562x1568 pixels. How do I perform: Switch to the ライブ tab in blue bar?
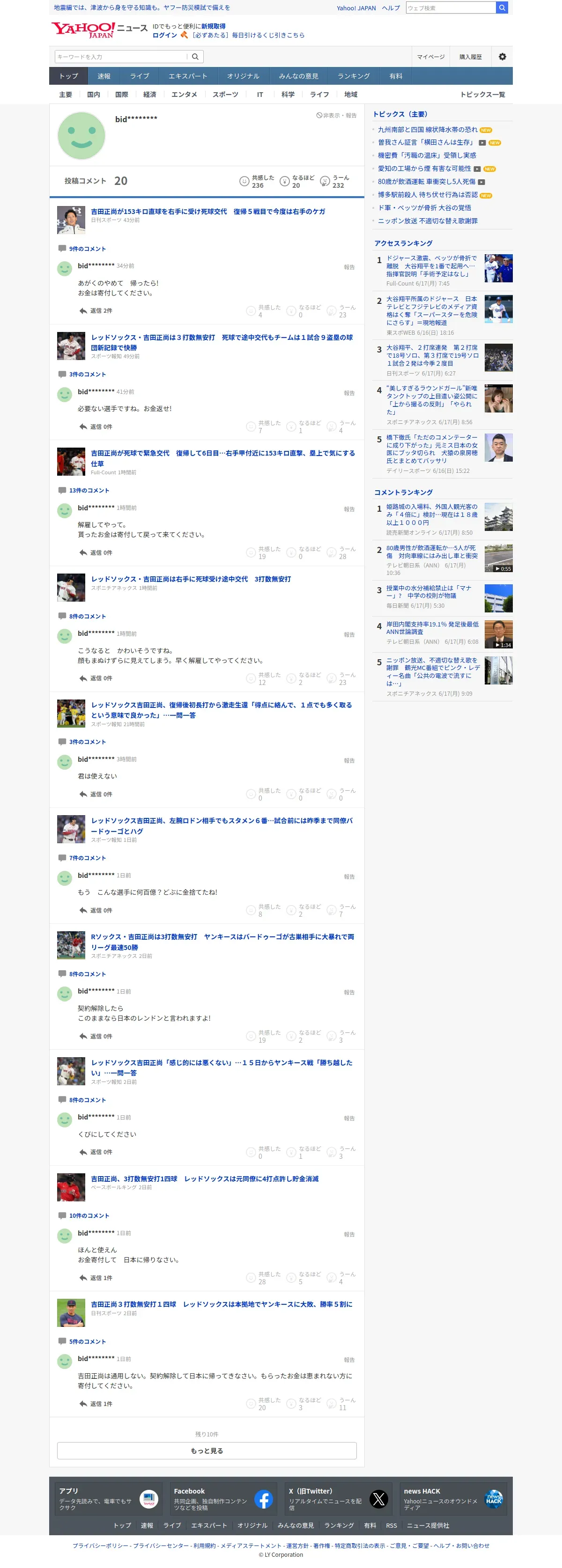[x=140, y=76]
